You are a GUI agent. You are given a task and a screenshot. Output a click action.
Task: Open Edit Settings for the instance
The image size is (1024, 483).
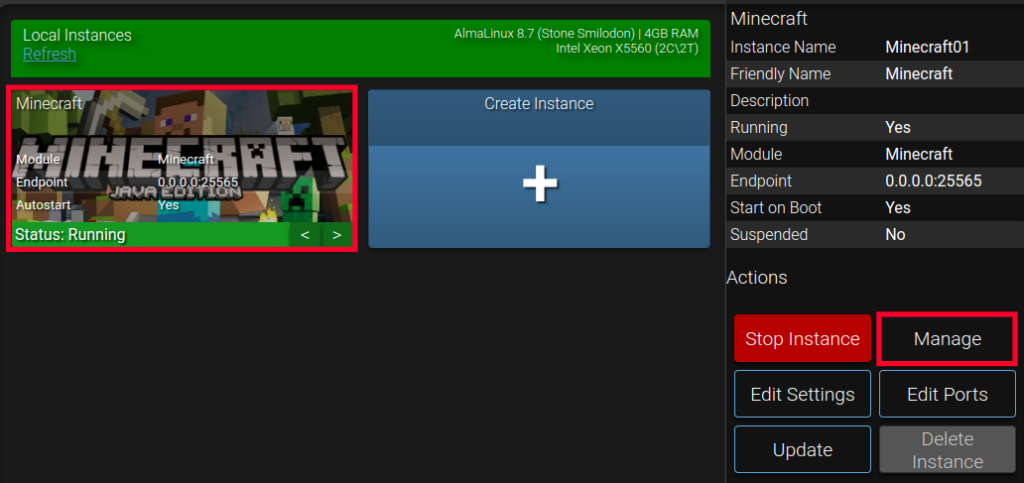[802, 394]
